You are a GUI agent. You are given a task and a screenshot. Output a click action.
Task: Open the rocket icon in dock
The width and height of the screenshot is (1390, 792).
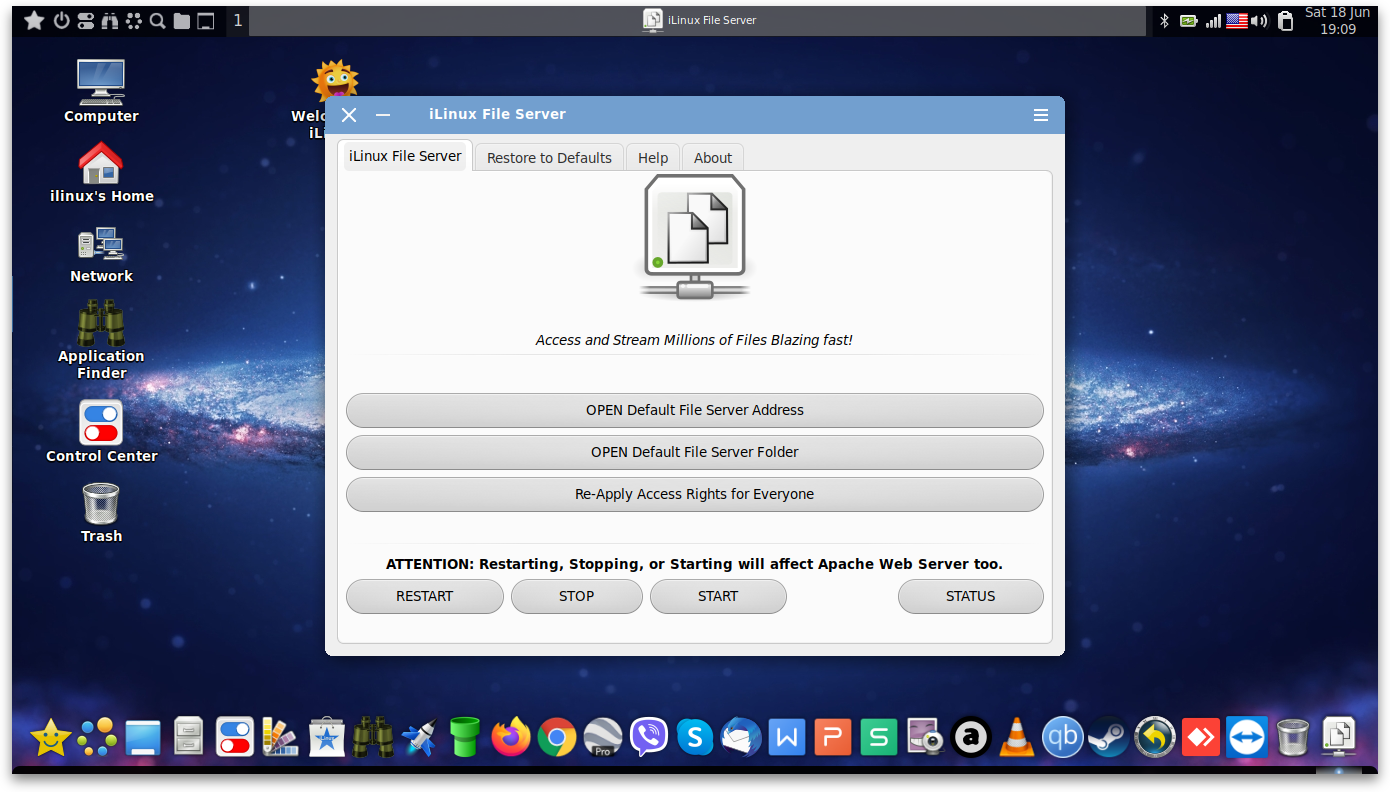(419, 739)
